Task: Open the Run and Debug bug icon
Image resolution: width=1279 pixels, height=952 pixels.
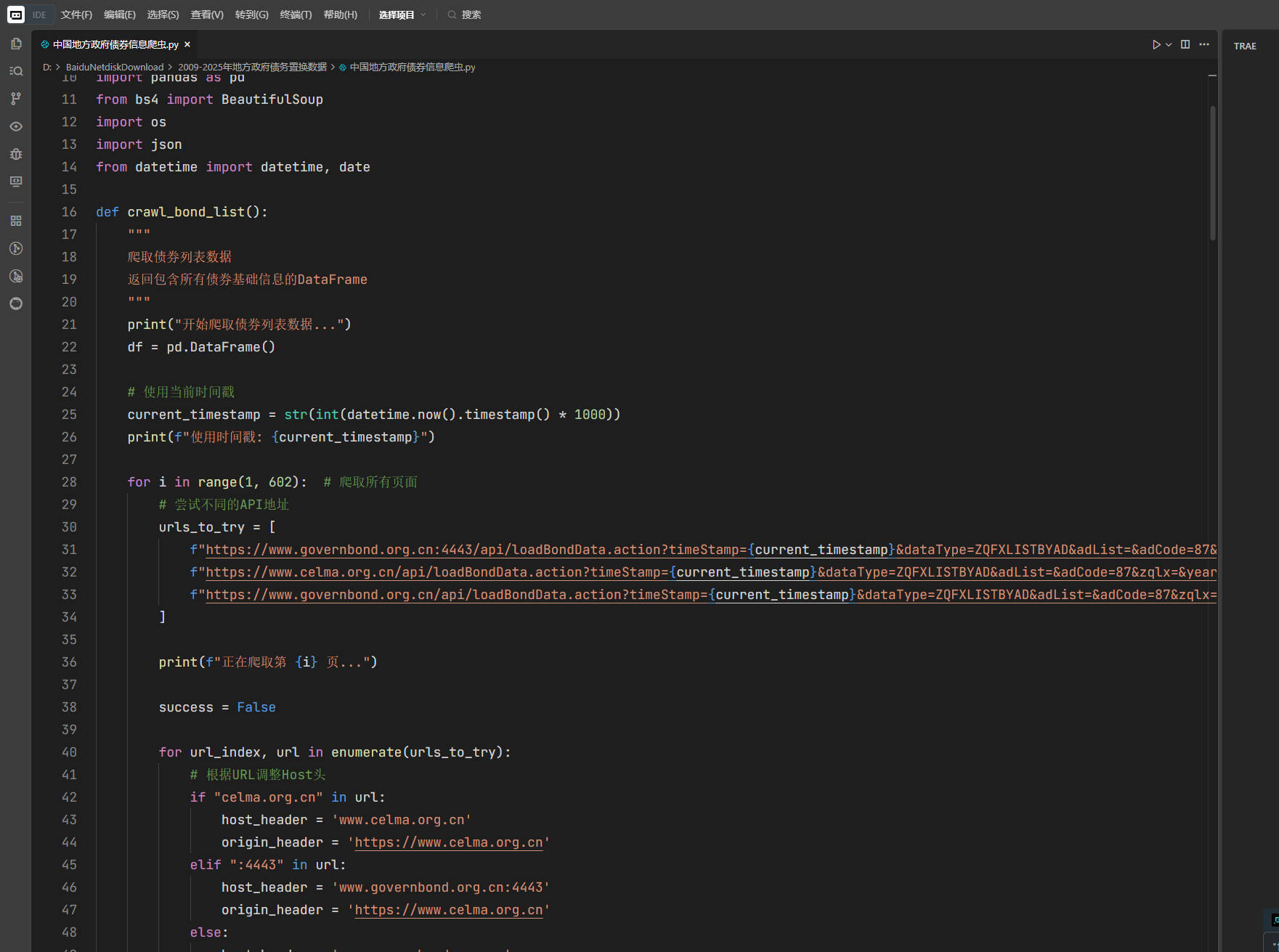Action: [x=16, y=154]
